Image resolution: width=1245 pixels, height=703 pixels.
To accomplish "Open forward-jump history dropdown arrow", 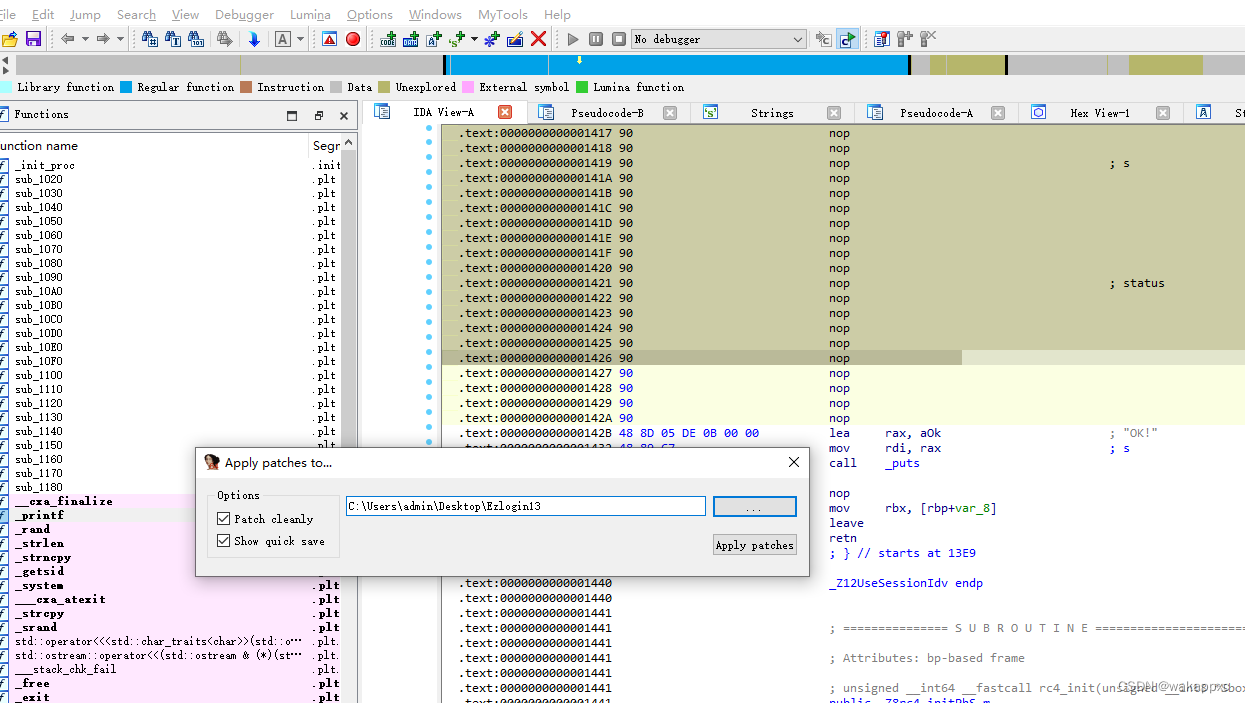I will 120,39.
